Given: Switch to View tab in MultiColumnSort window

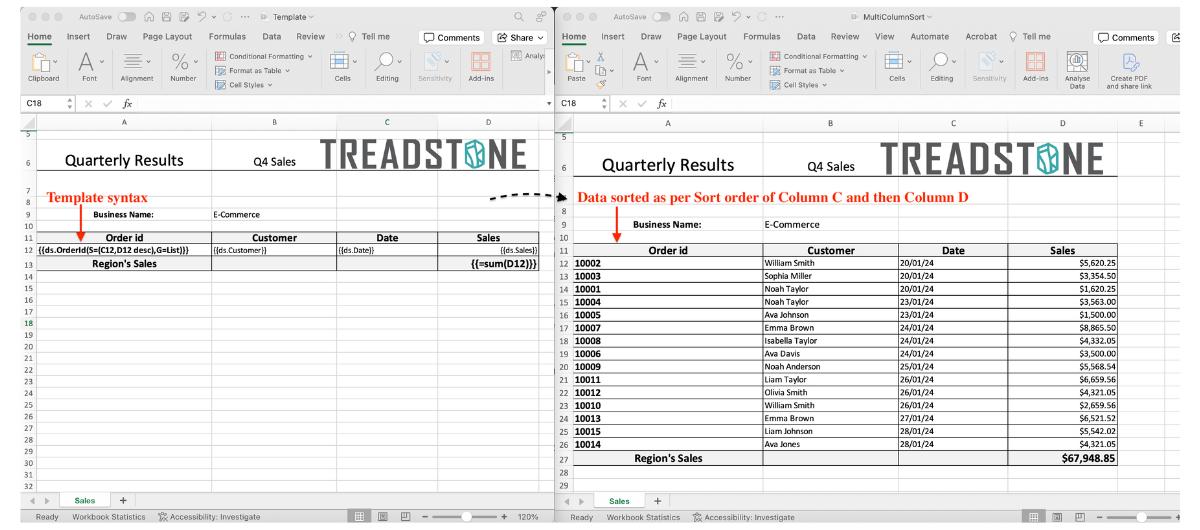Looking at the screenshot, I should (885, 37).
